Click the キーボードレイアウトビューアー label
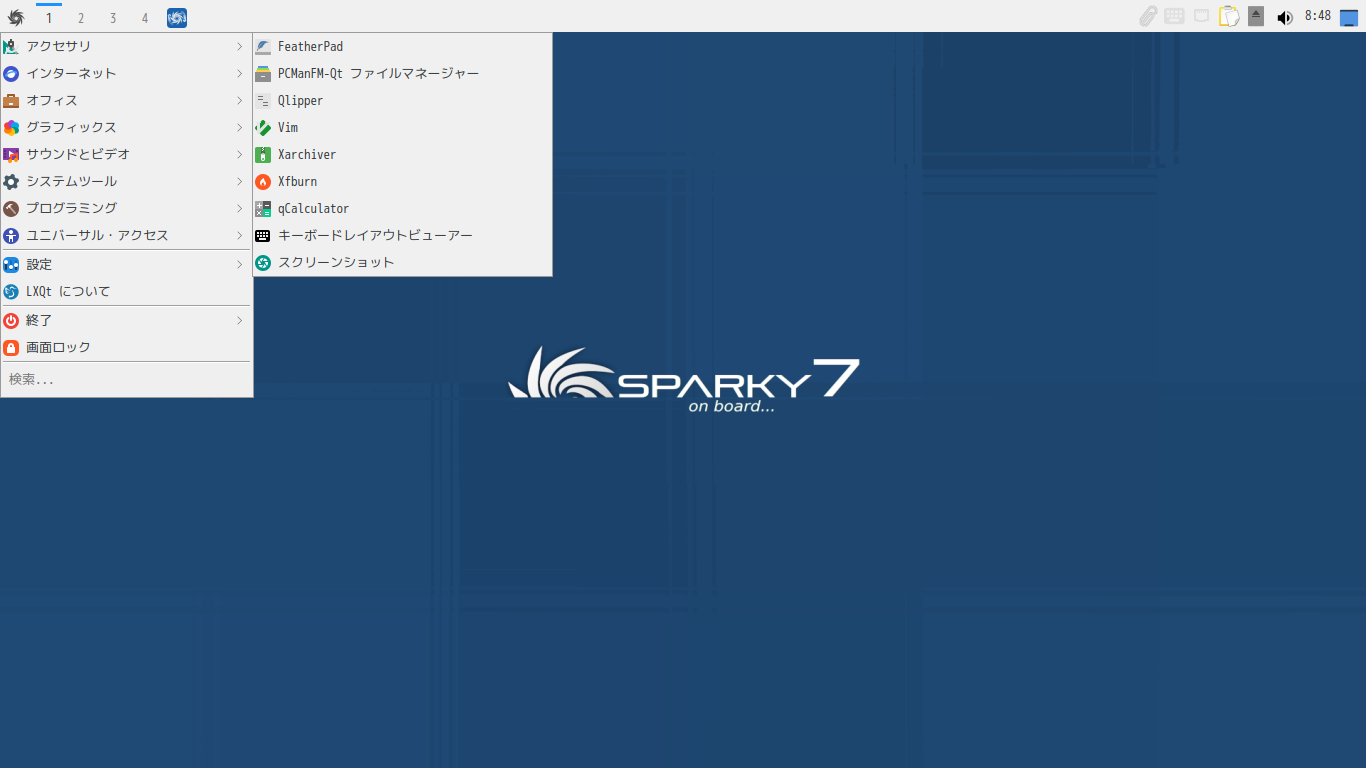The height and width of the screenshot is (768, 1366). [375, 236]
